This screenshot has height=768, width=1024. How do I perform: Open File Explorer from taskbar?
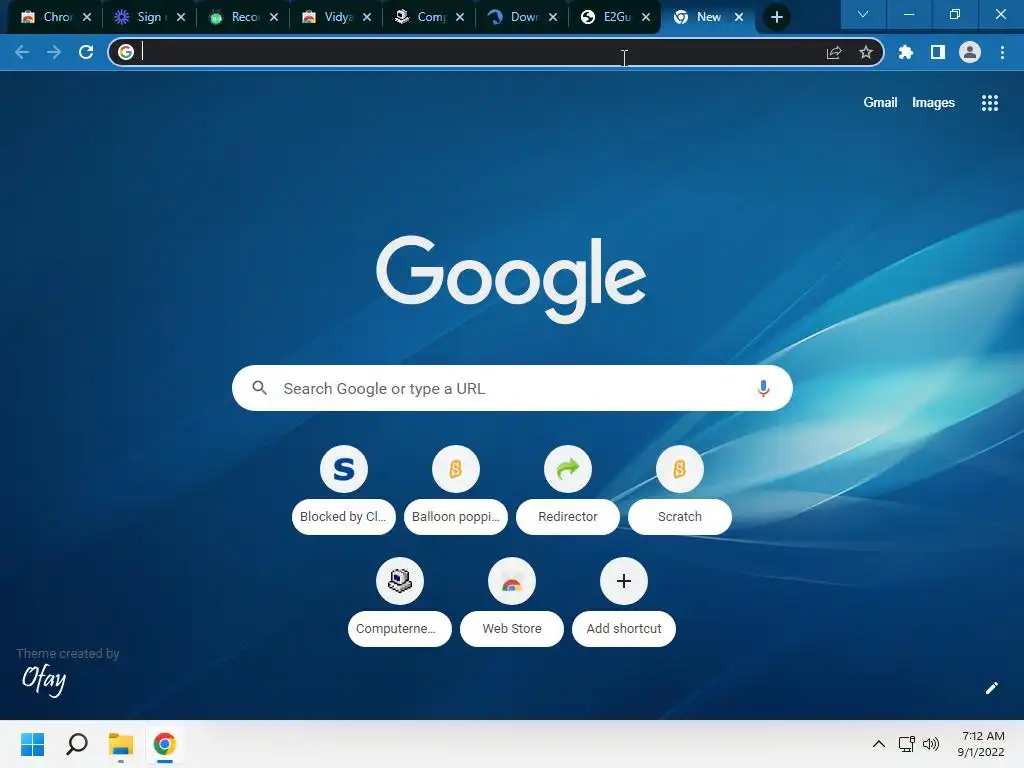click(121, 744)
